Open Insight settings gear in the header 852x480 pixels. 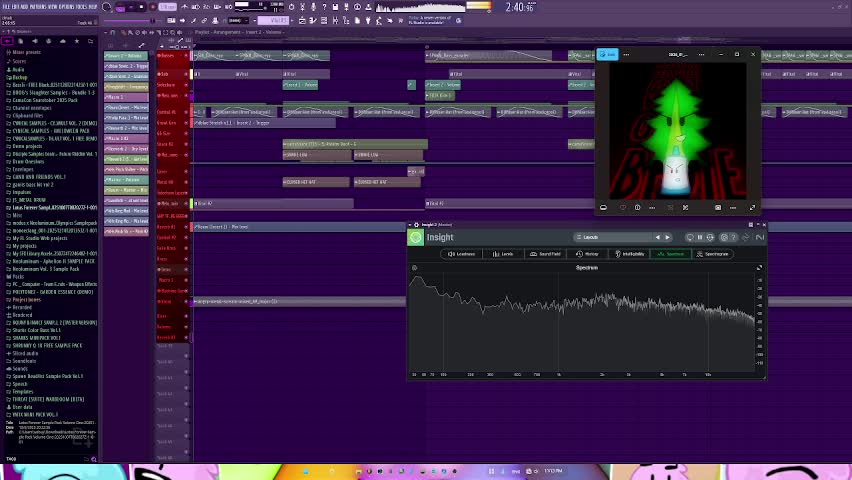(x=724, y=238)
